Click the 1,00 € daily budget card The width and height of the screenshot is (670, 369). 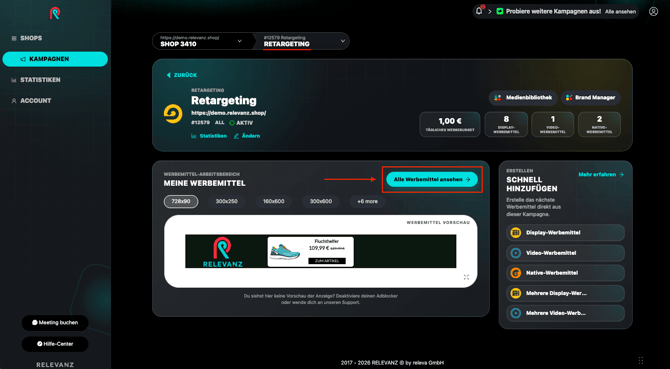pyautogui.click(x=450, y=125)
